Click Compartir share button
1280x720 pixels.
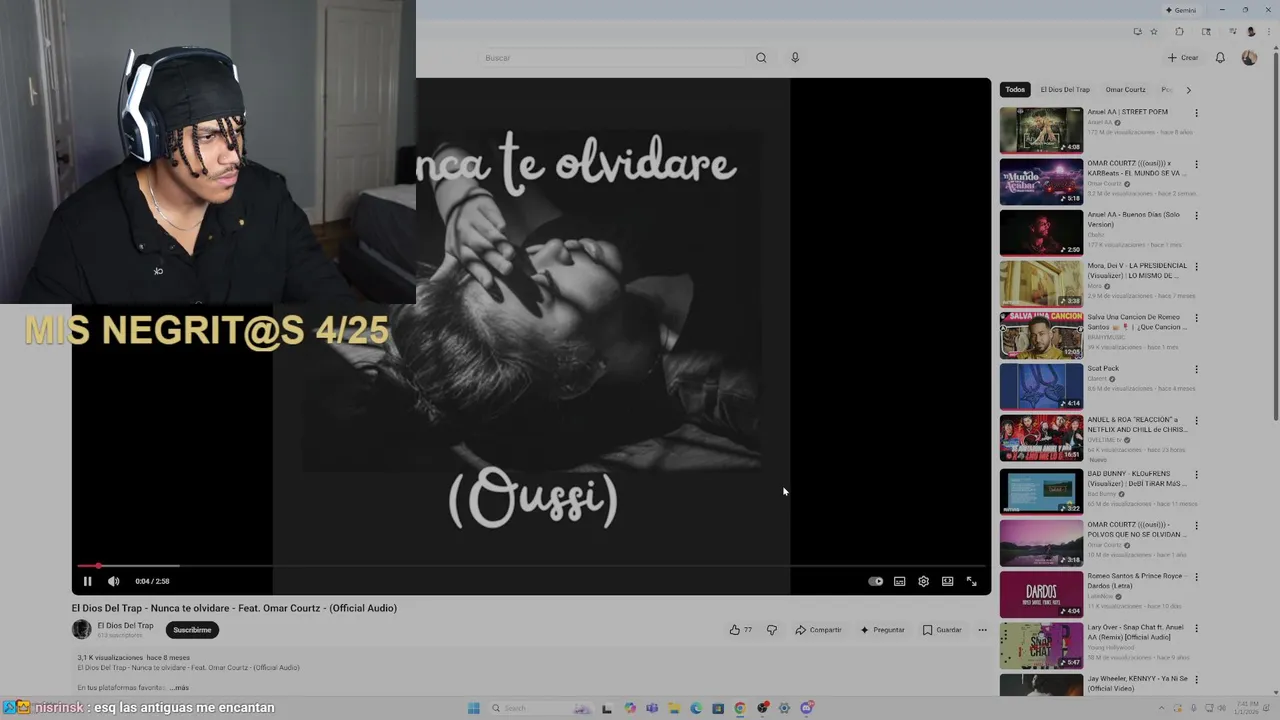pos(818,630)
